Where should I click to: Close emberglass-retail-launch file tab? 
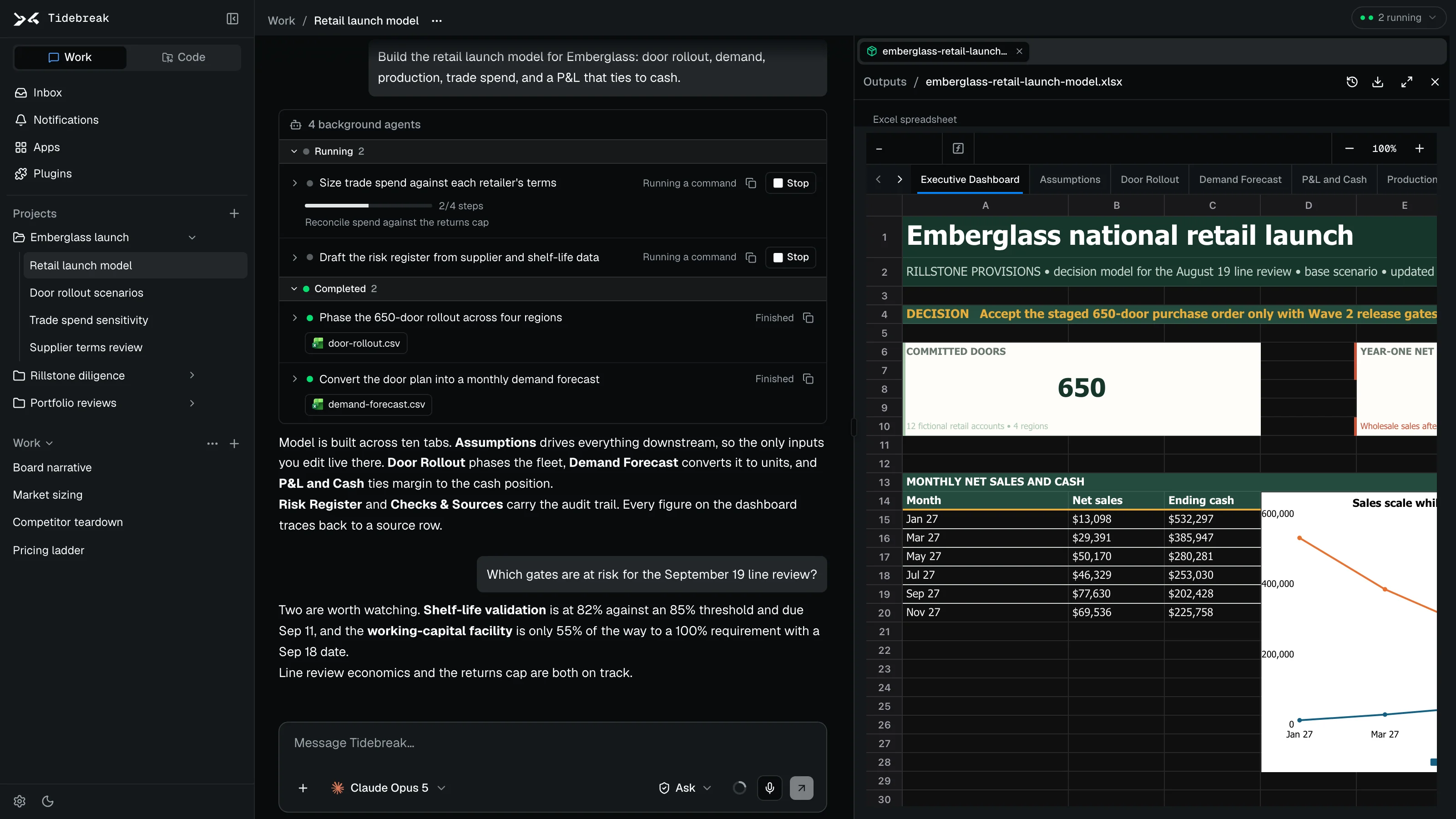pos(1019,51)
